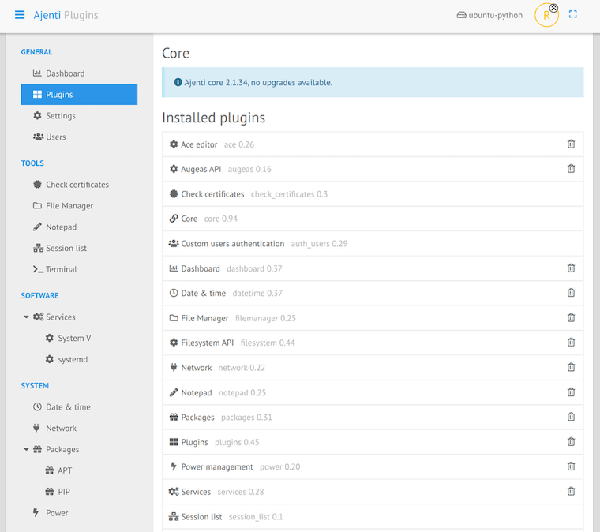
Task: Open Dashboard from the sidebar
Action: tap(64, 74)
